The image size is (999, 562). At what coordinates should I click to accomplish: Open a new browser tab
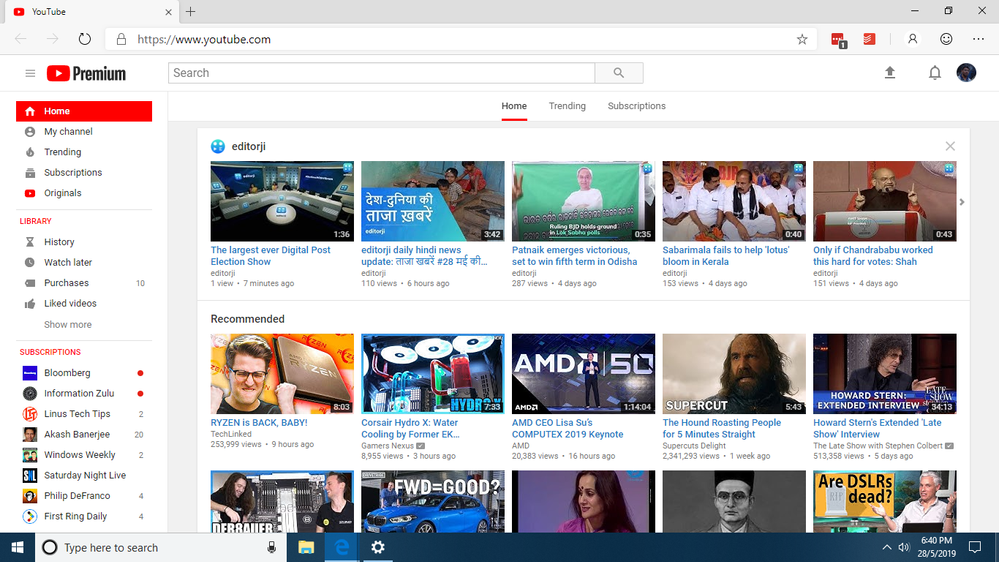coord(190,11)
